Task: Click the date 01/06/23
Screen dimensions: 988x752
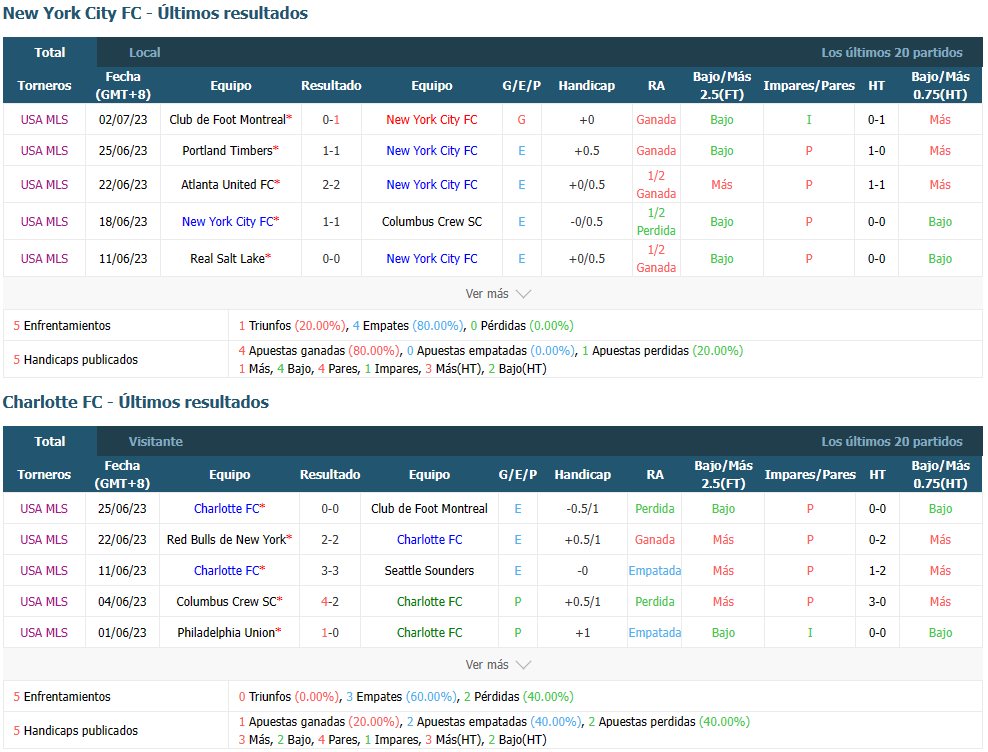Action: [x=122, y=632]
